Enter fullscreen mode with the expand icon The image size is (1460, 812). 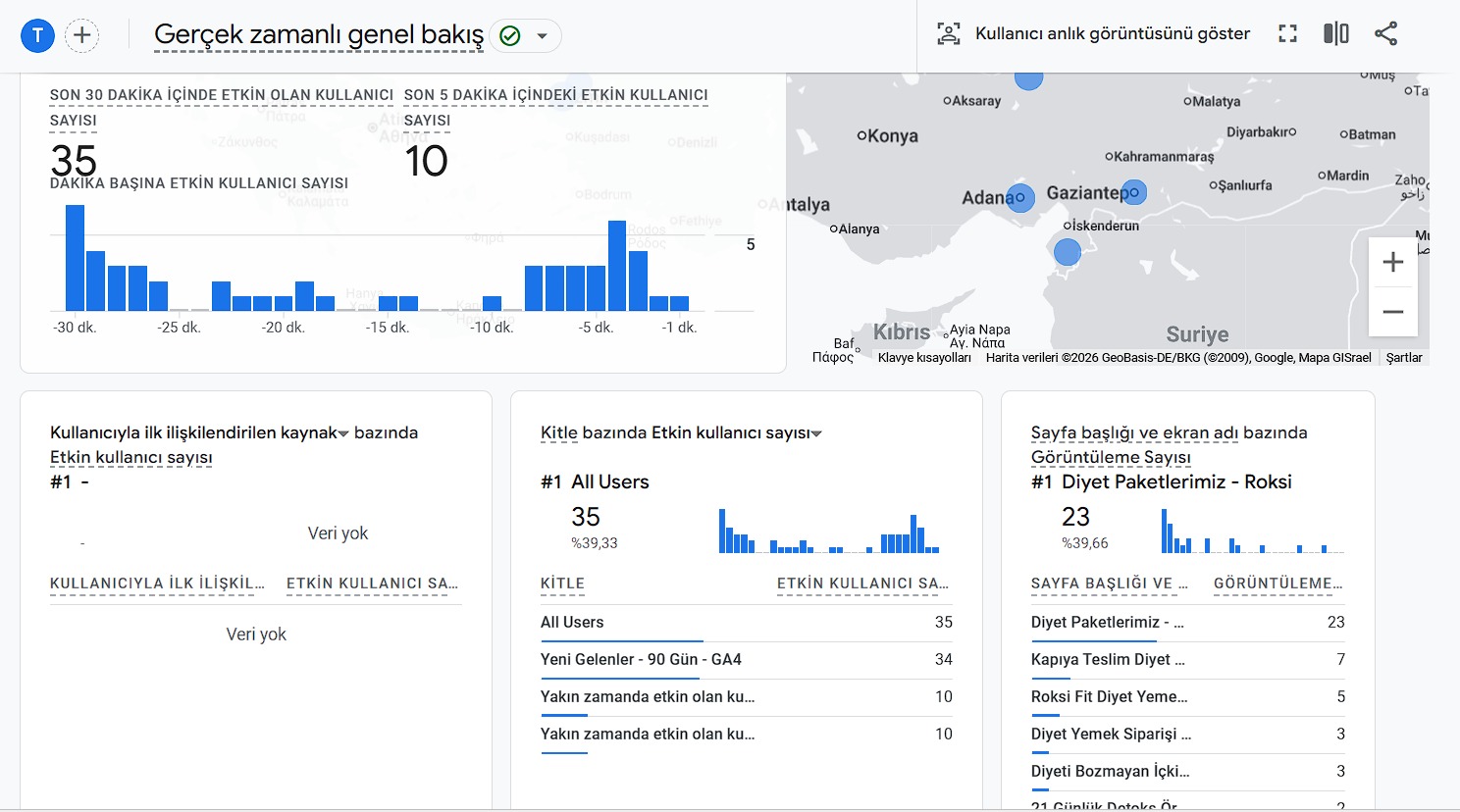click(1287, 33)
